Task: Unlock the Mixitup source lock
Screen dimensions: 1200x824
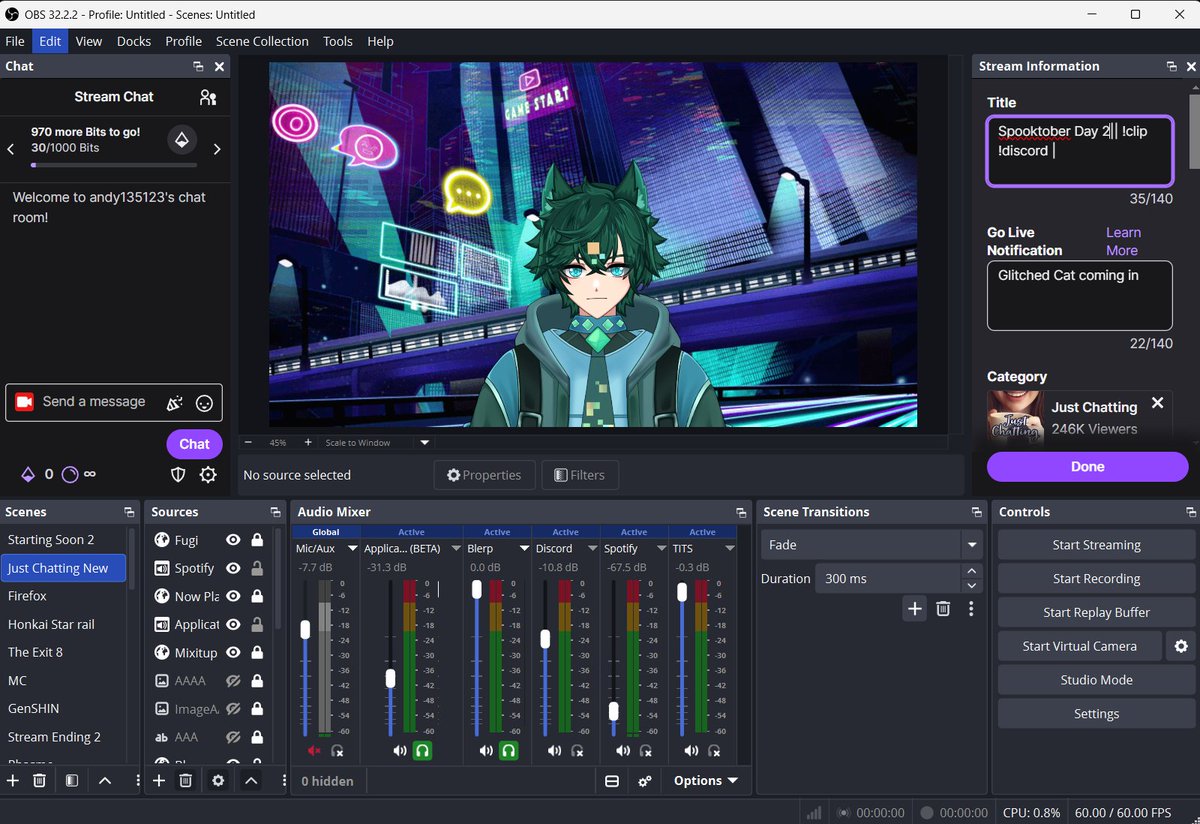Action: (257, 653)
